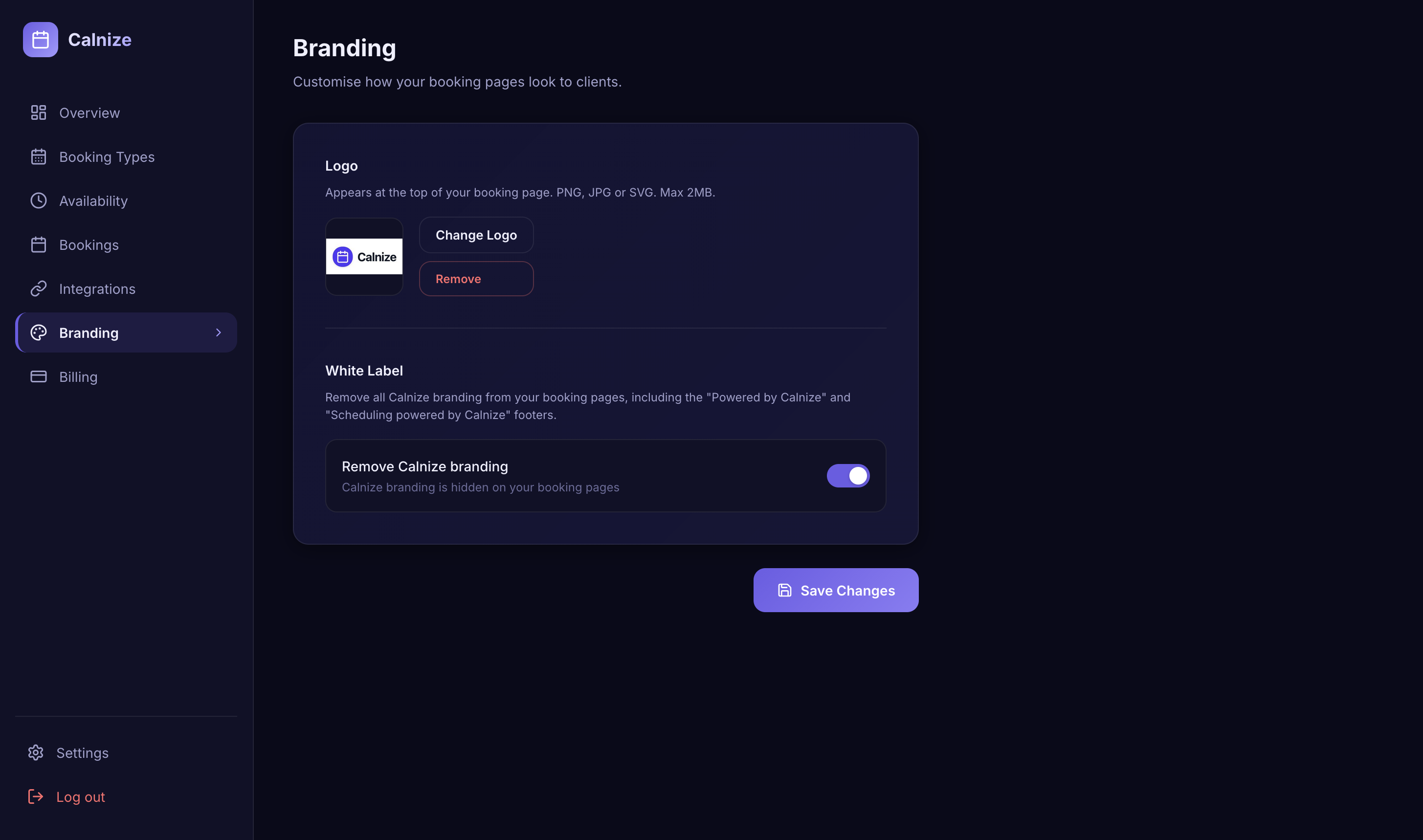Screen dimensions: 1423x840
Task: Click the Billing credit card icon
Action: 38,376
